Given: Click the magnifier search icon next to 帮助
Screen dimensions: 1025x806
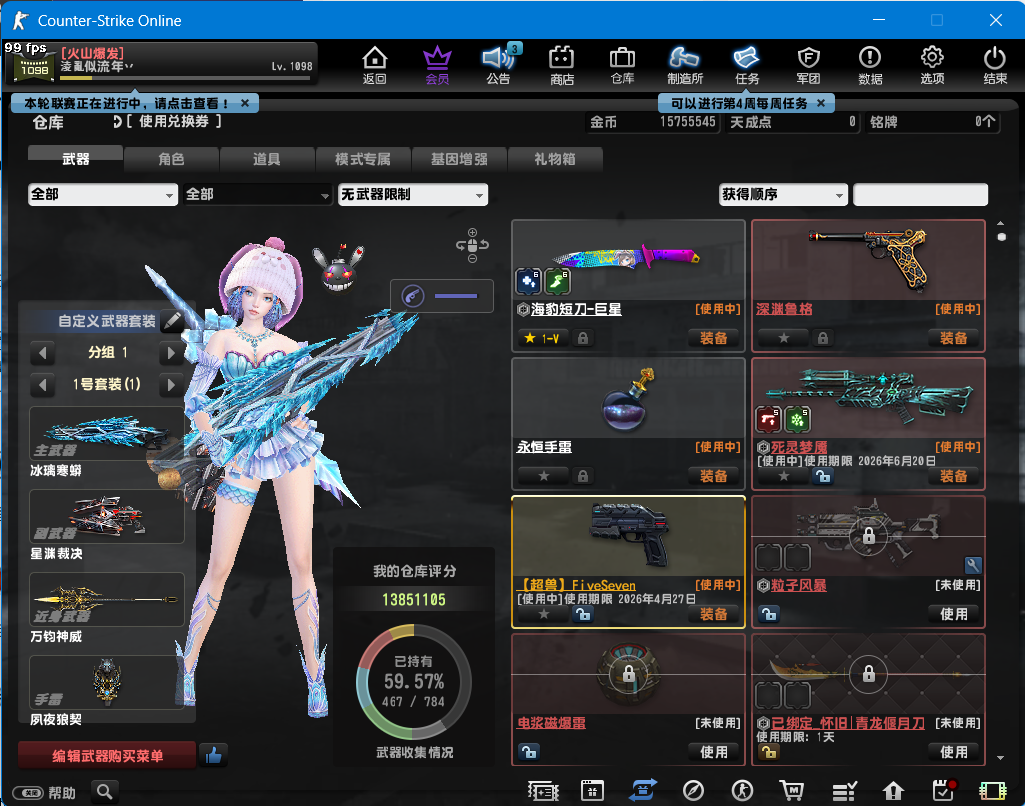Looking at the screenshot, I should [x=105, y=792].
